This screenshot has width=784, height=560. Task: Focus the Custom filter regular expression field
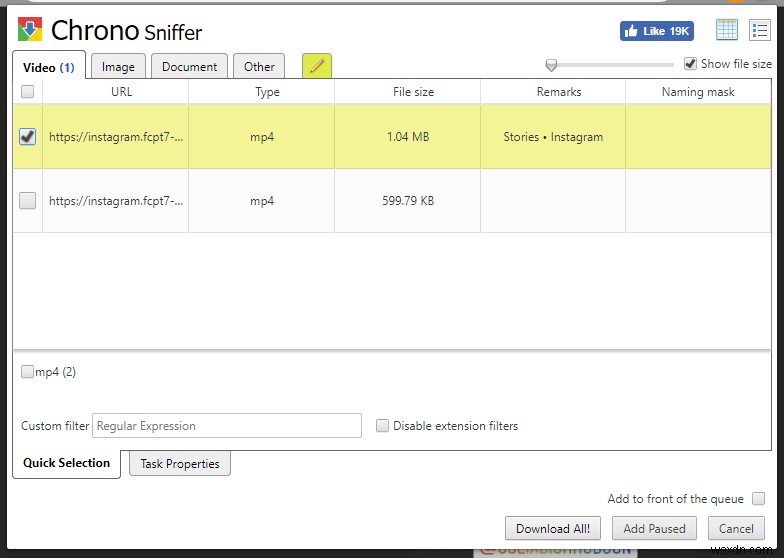(x=227, y=426)
